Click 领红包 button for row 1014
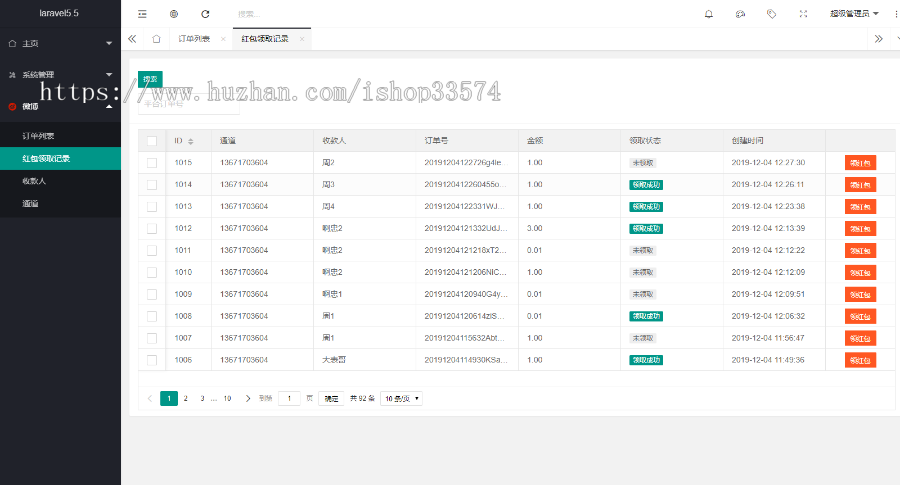 [860, 185]
